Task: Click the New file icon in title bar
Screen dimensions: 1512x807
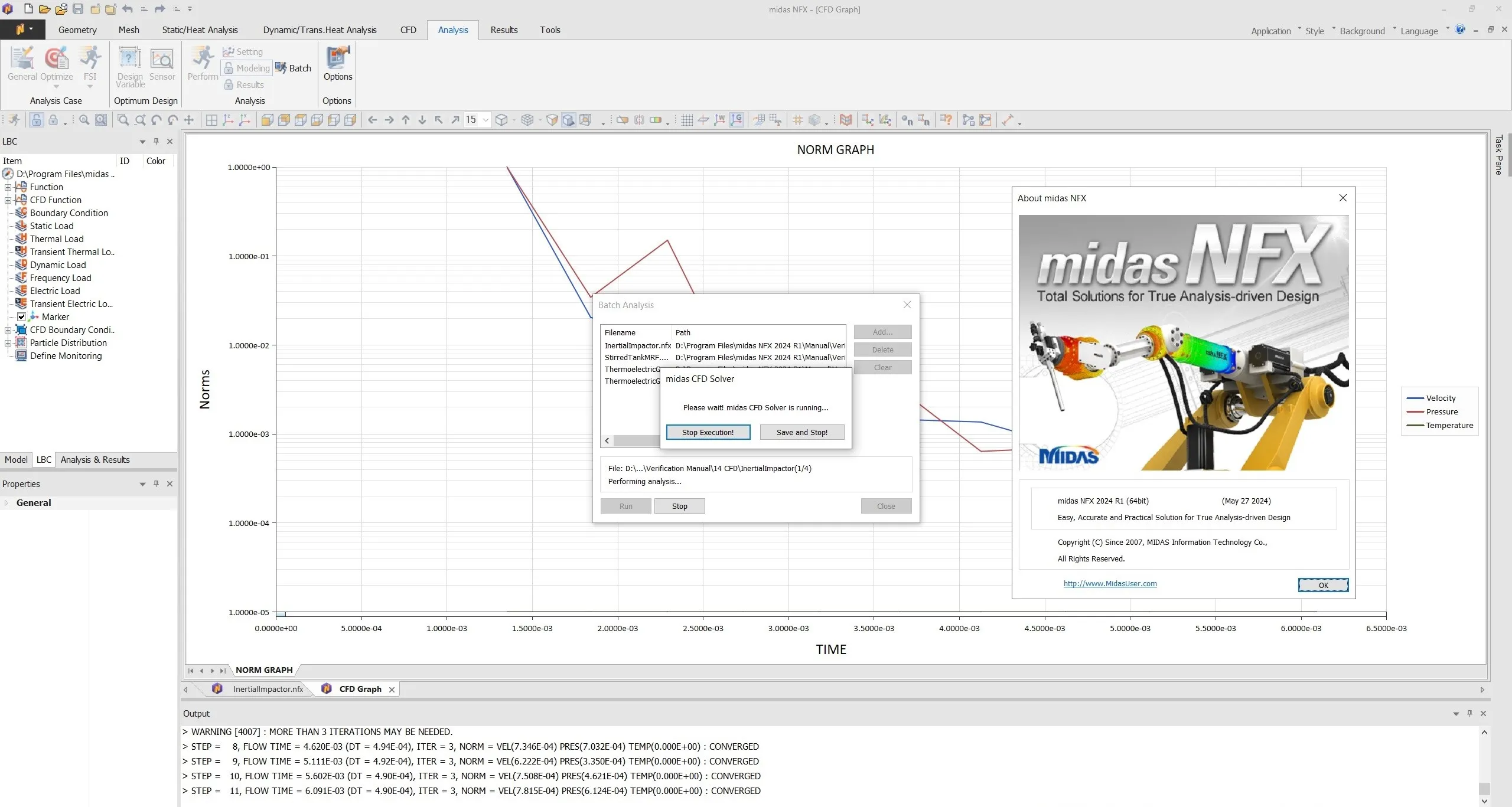Action: pyautogui.click(x=28, y=9)
